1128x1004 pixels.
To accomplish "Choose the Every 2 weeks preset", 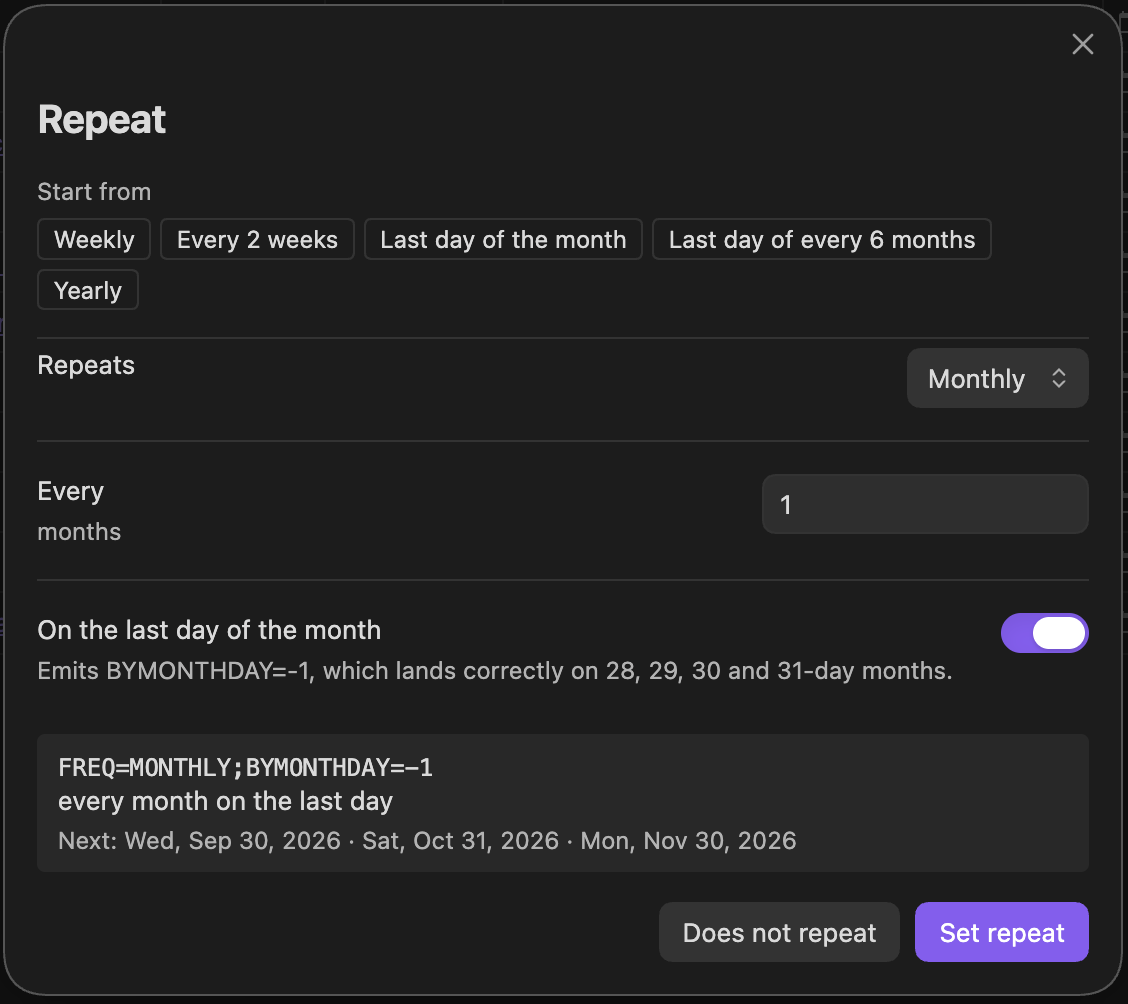I will click(257, 239).
